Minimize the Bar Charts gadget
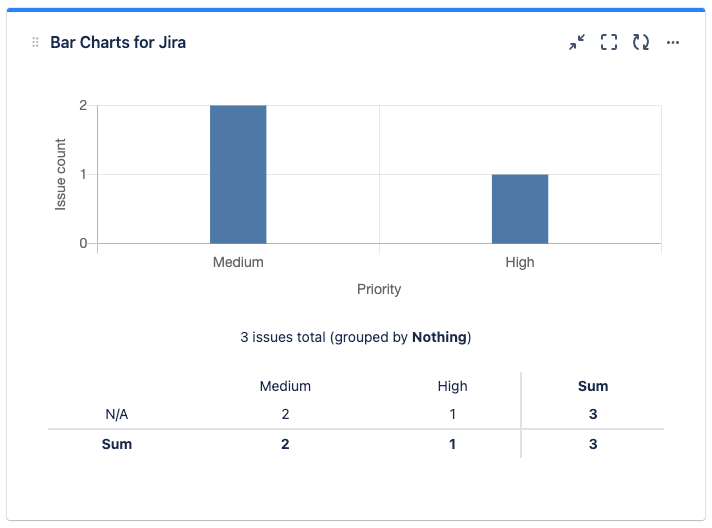The width and height of the screenshot is (712, 528). (577, 42)
